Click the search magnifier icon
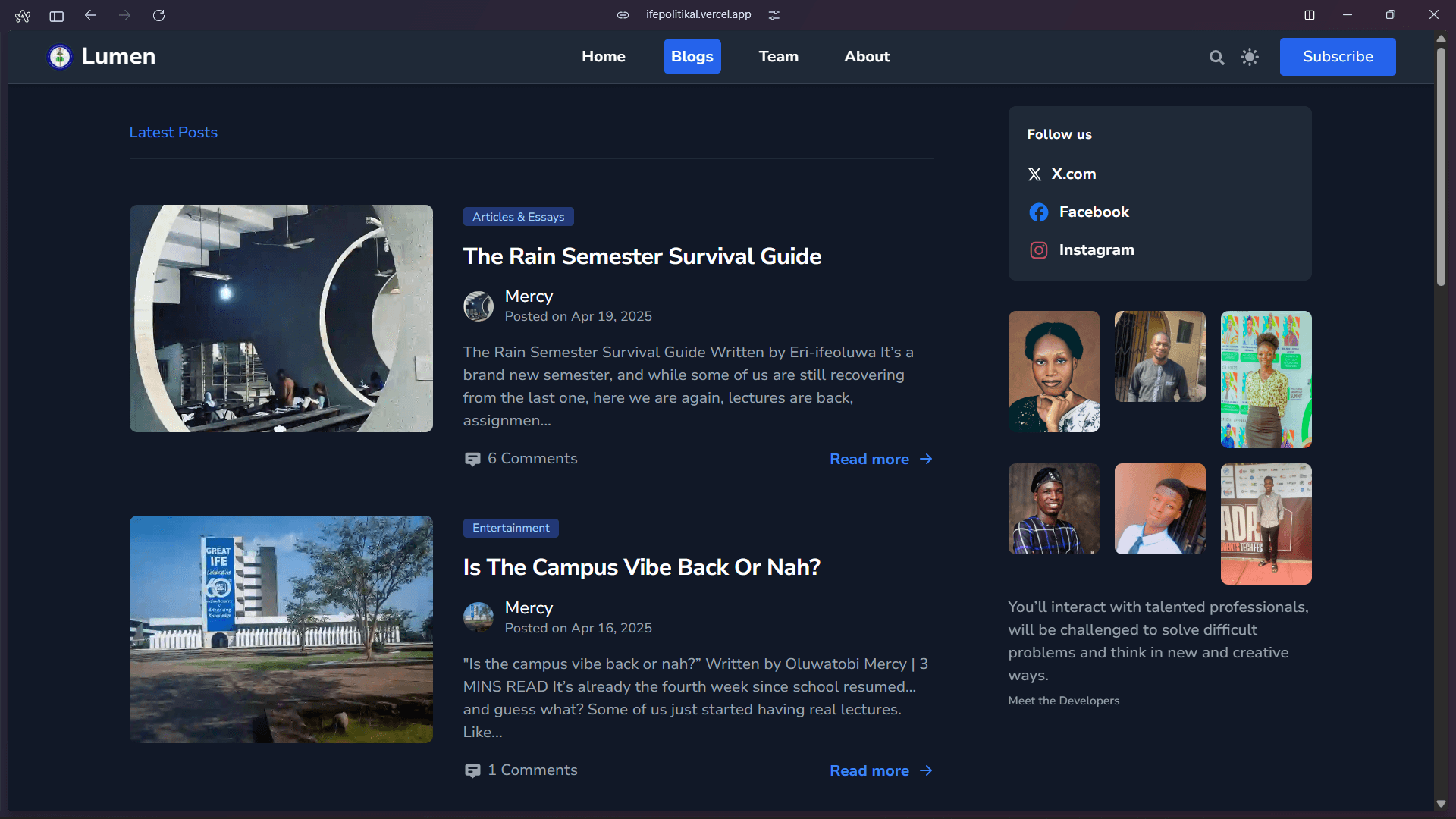Image resolution: width=1456 pixels, height=819 pixels. click(x=1216, y=58)
